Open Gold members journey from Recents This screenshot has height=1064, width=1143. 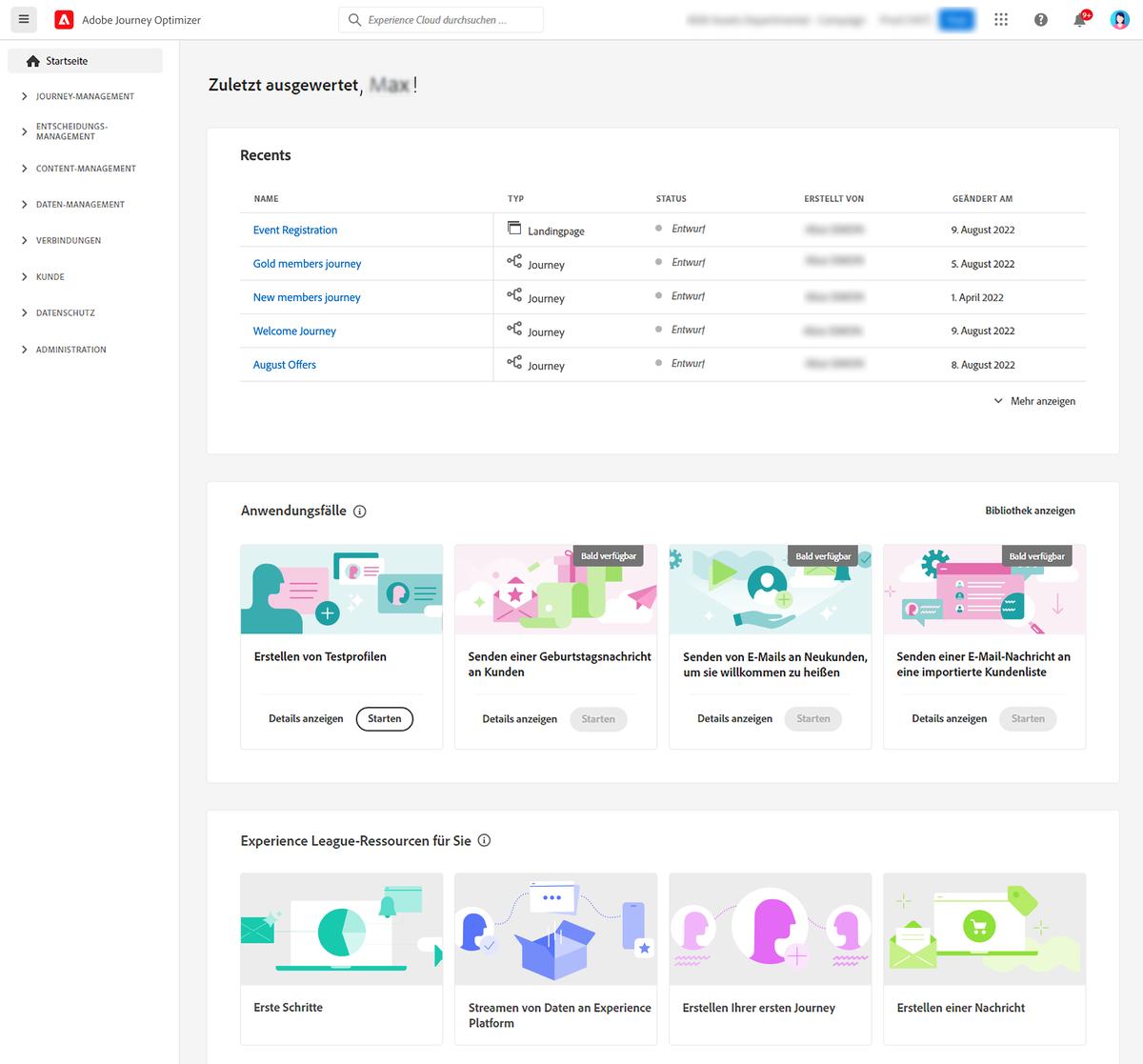point(307,263)
